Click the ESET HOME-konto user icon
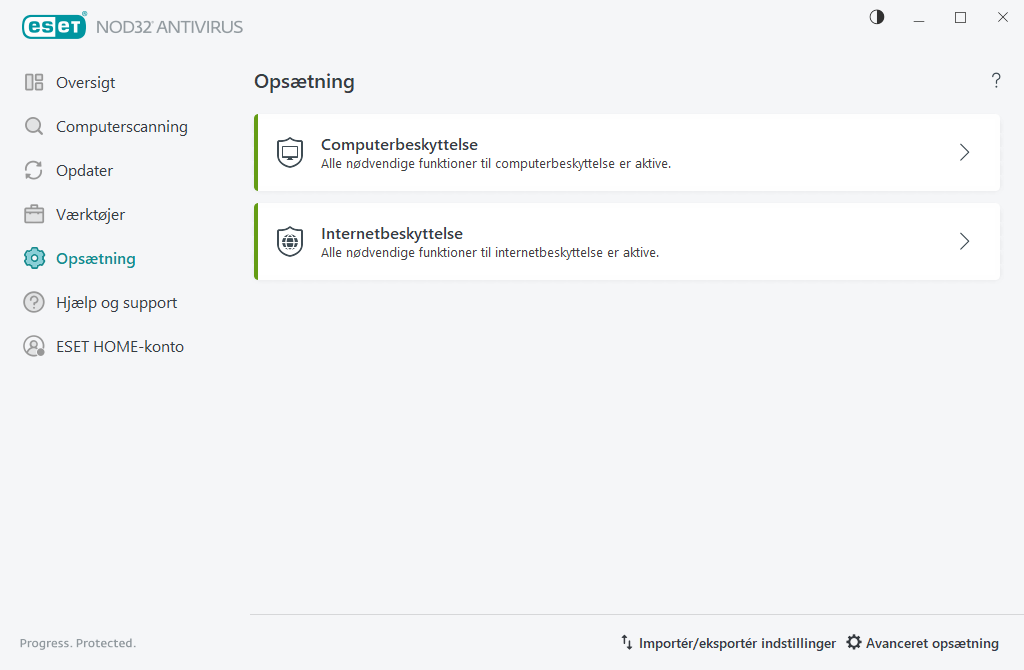 point(34,347)
